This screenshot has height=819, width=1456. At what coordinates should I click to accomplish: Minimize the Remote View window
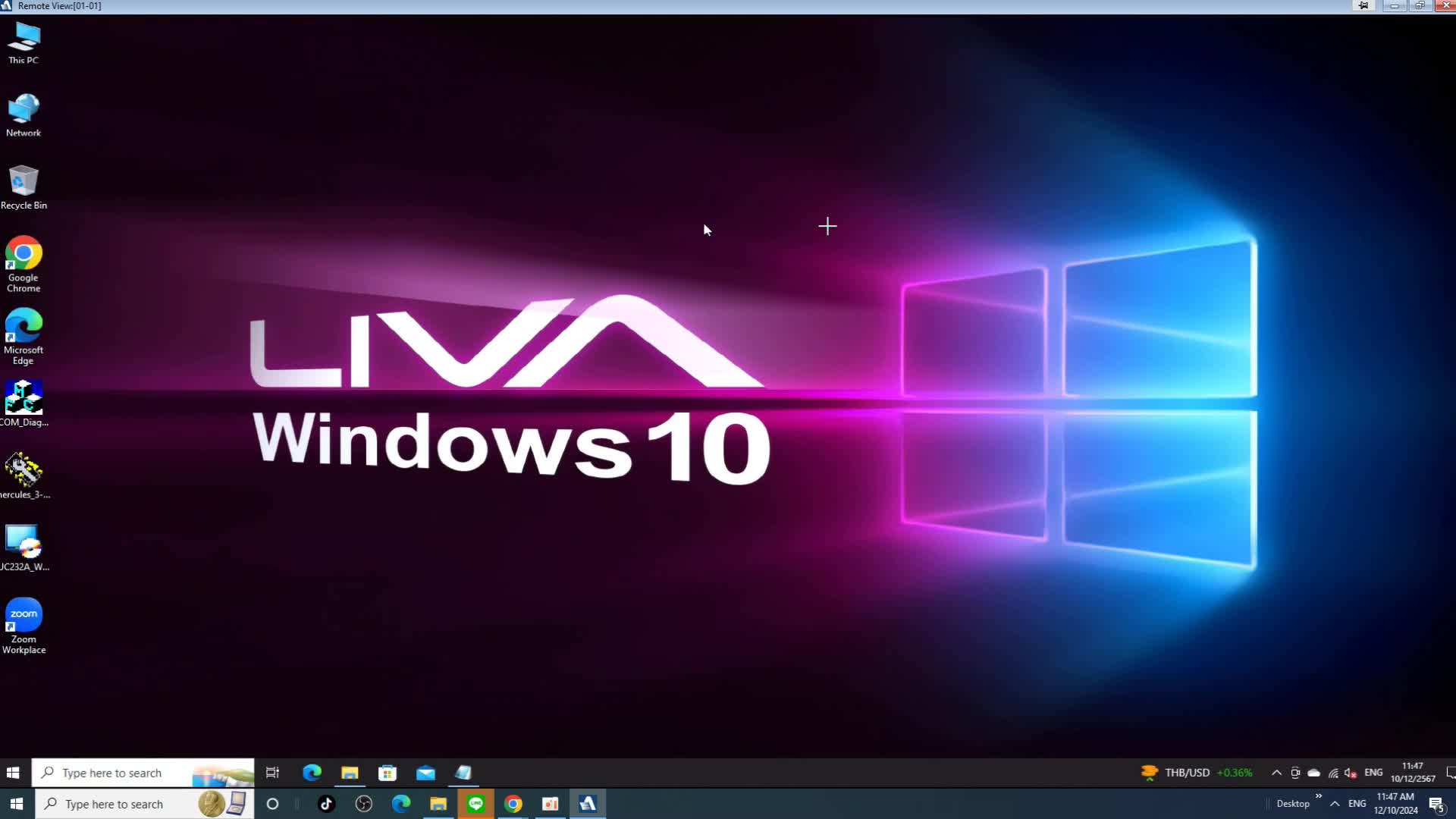pos(1394,6)
